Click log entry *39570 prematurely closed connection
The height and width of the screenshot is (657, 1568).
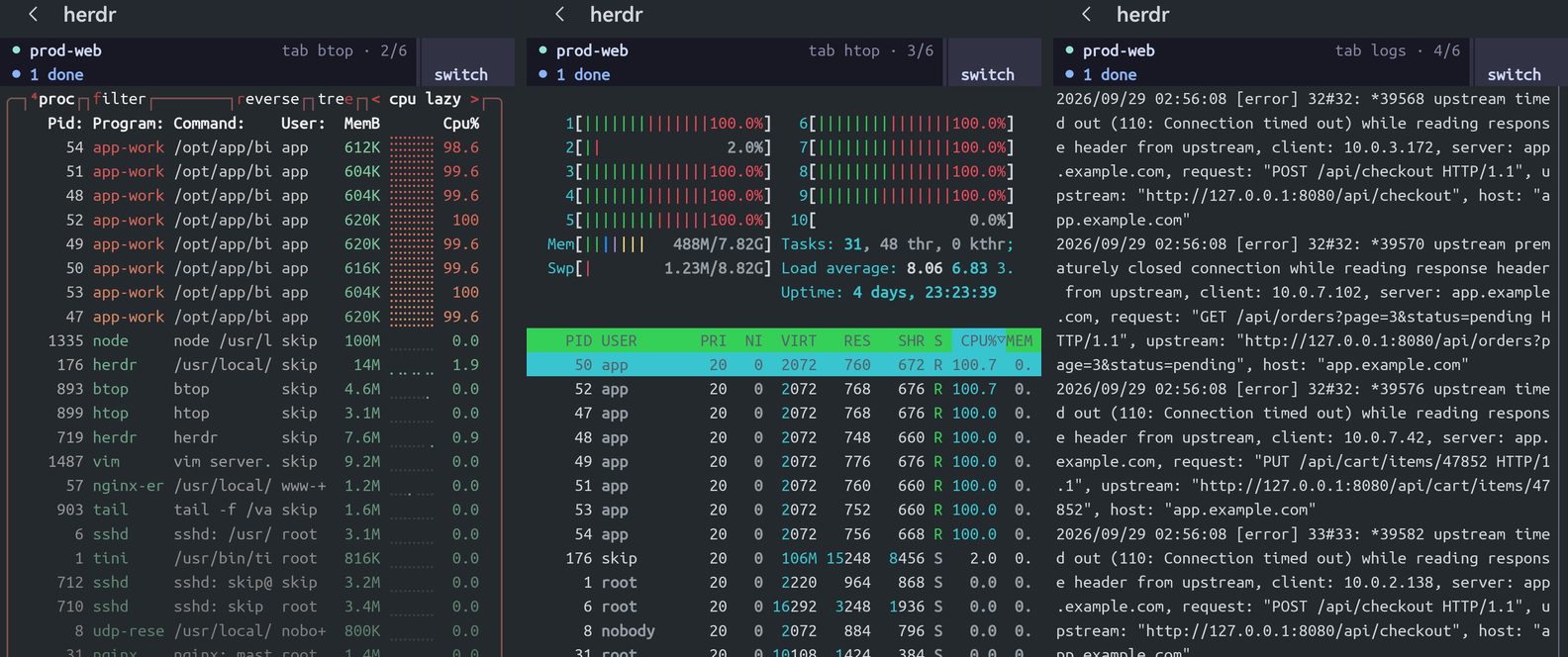[x=1304, y=304]
